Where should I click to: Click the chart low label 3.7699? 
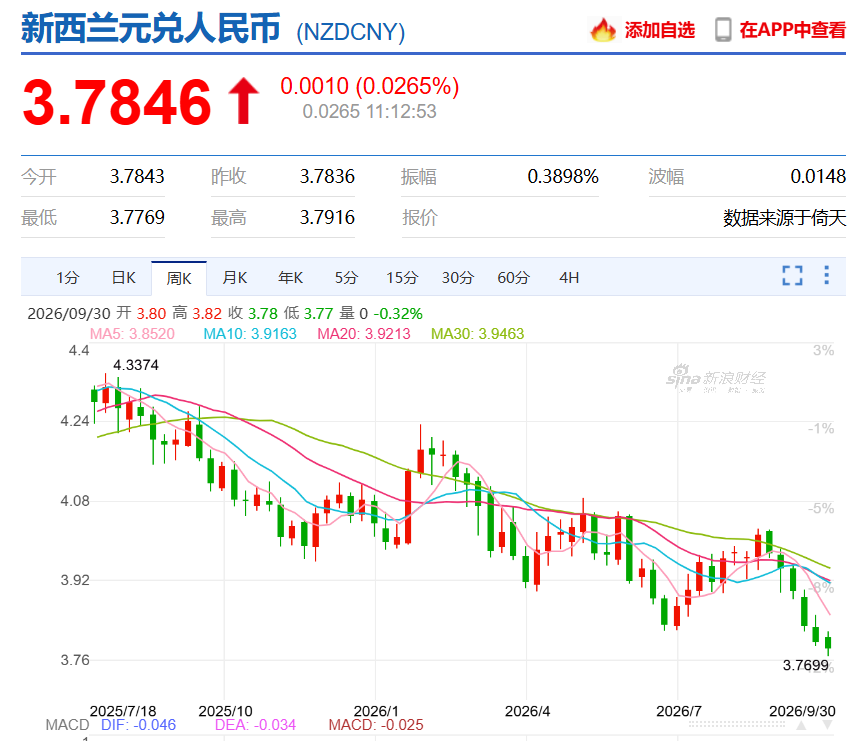806,665
